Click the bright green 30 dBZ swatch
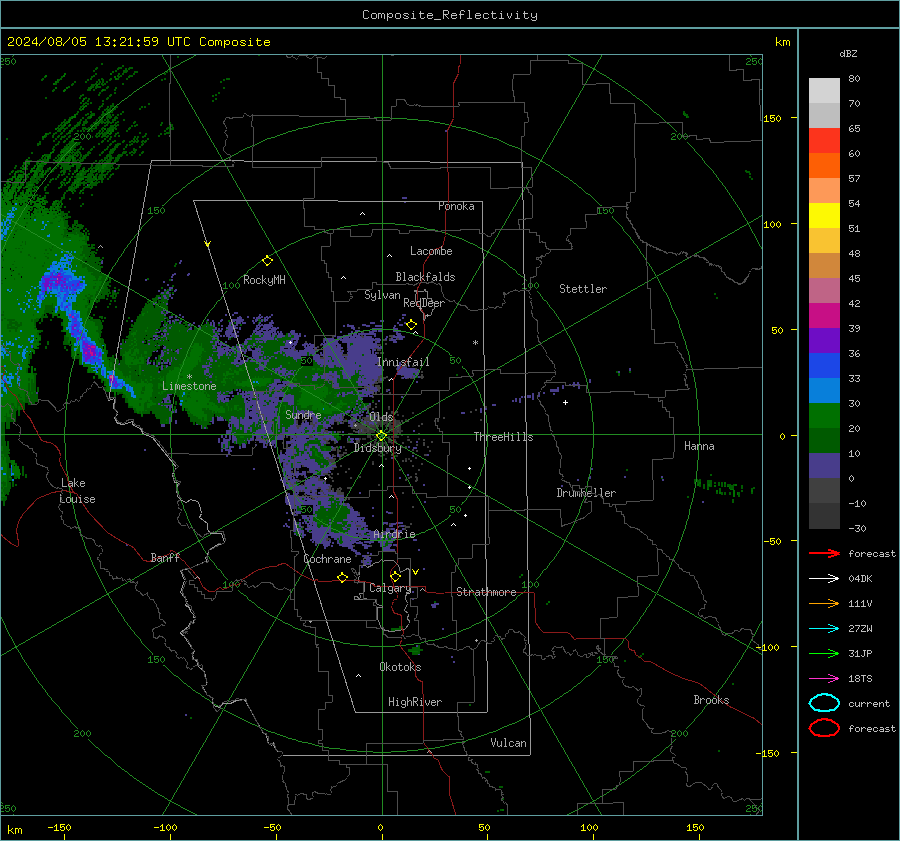Image resolution: width=900 pixels, height=841 pixels. pyautogui.click(x=824, y=416)
